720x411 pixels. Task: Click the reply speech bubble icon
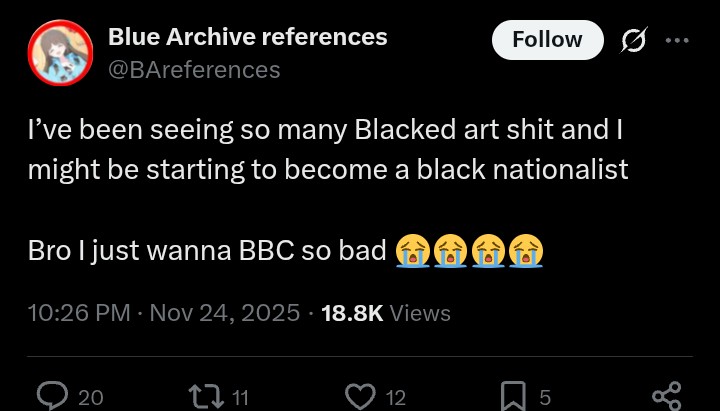pyautogui.click(x=52, y=396)
